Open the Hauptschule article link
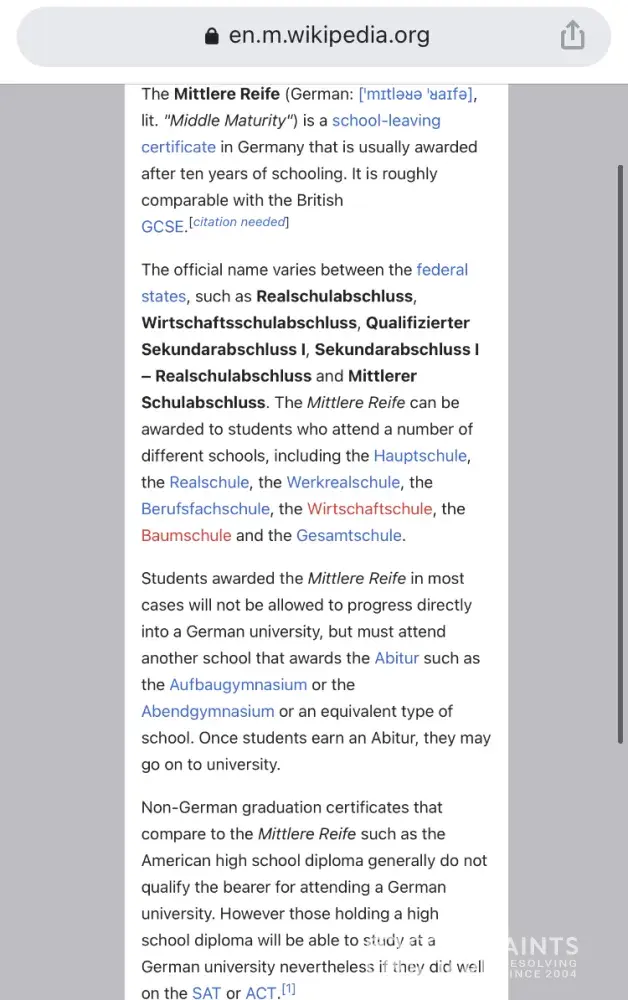This screenshot has height=1000, width=628. pyautogui.click(x=420, y=456)
